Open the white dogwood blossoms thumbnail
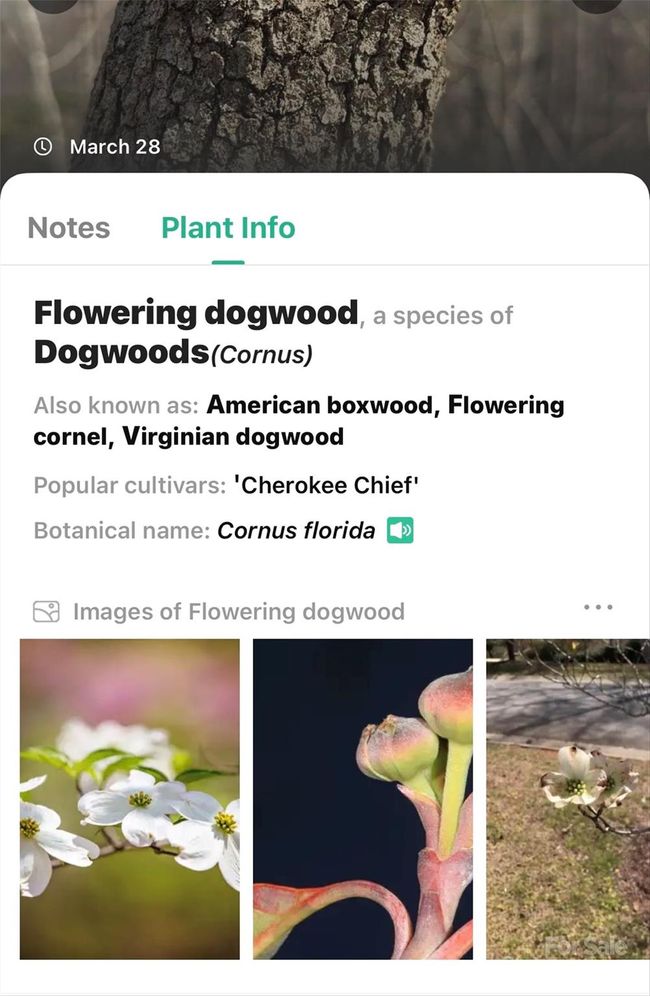650x996 pixels. [130, 799]
